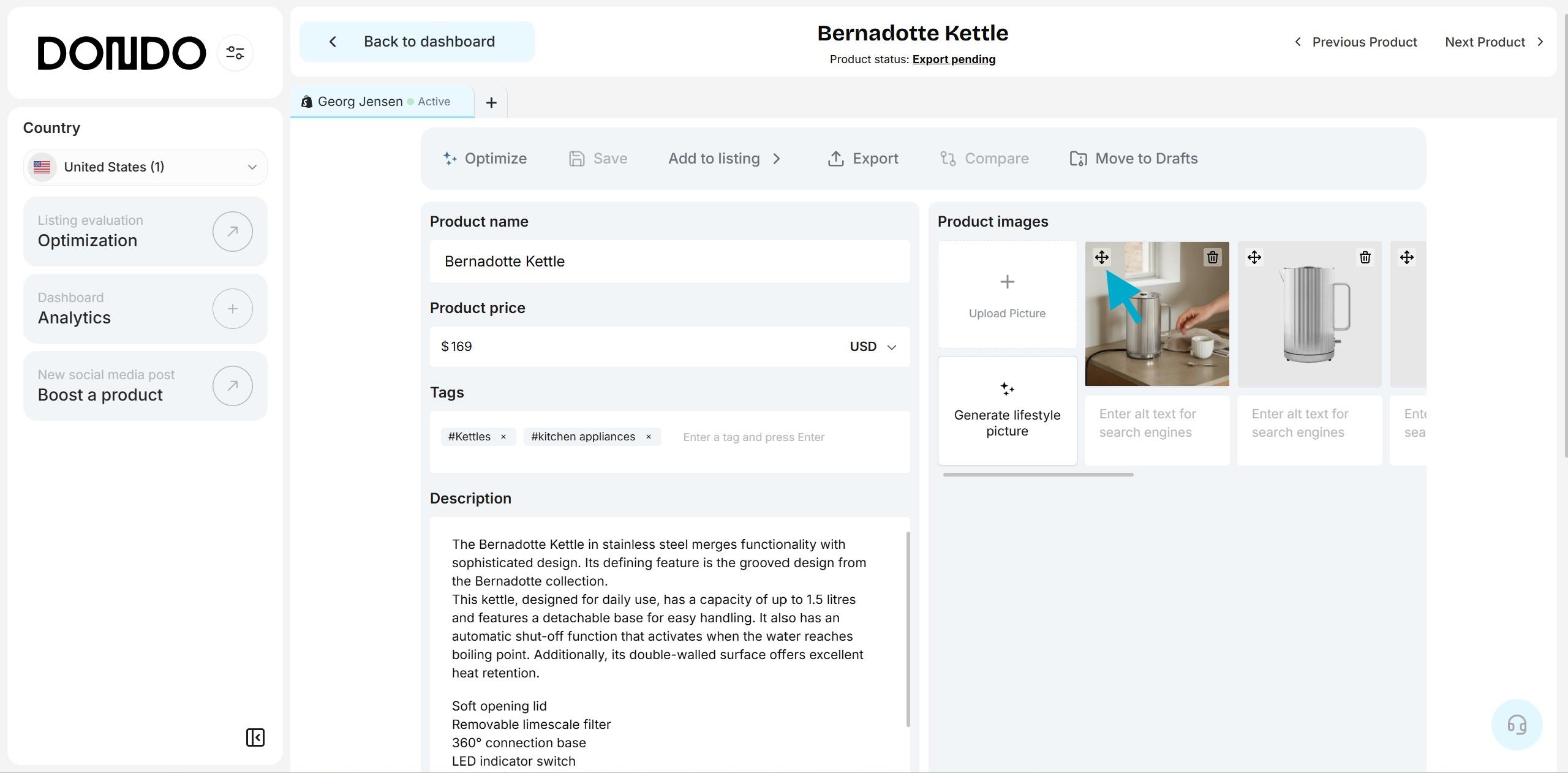Remove the #kitchen appliances tag
1568x773 pixels.
648,437
